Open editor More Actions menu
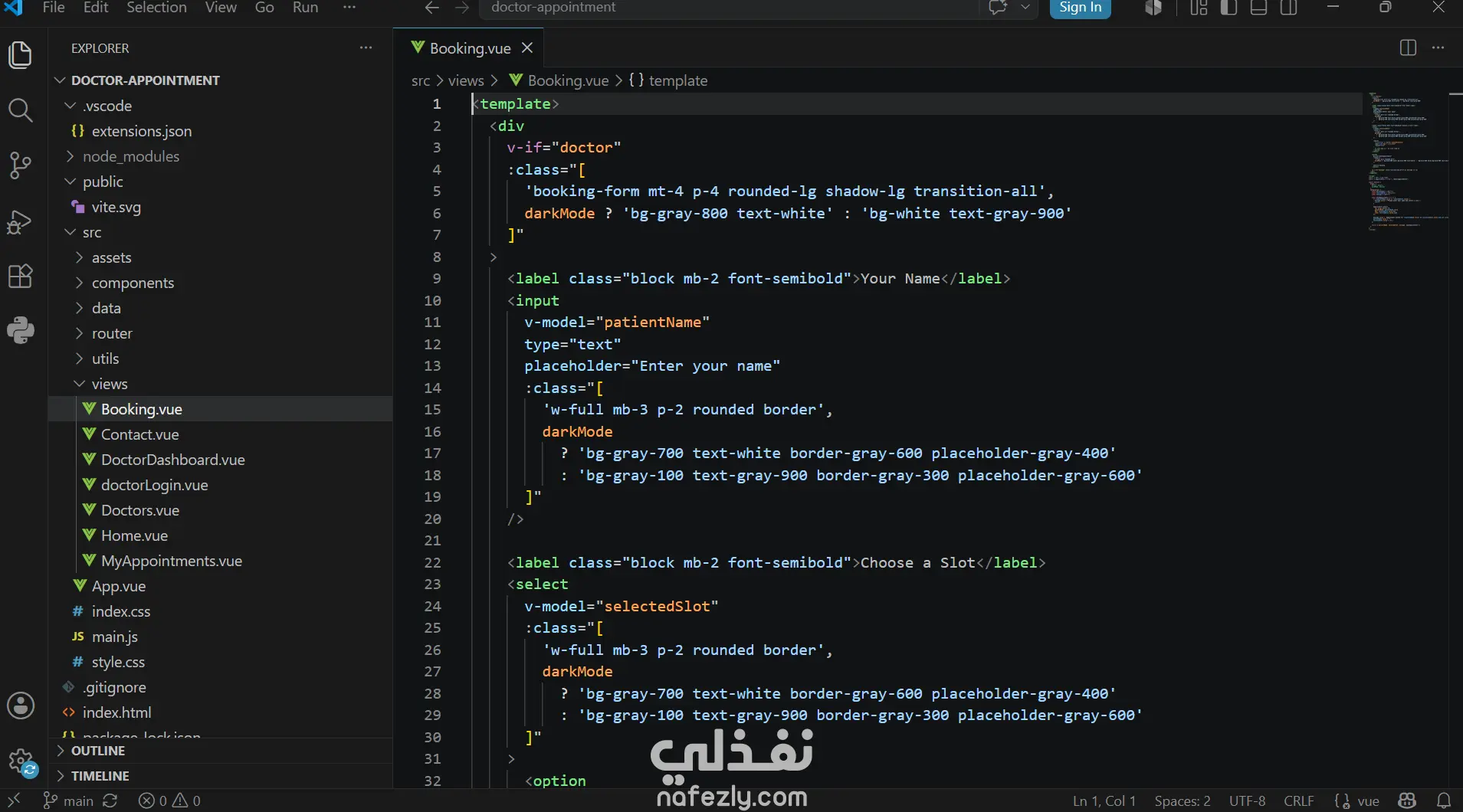 pyautogui.click(x=1438, y=47)
